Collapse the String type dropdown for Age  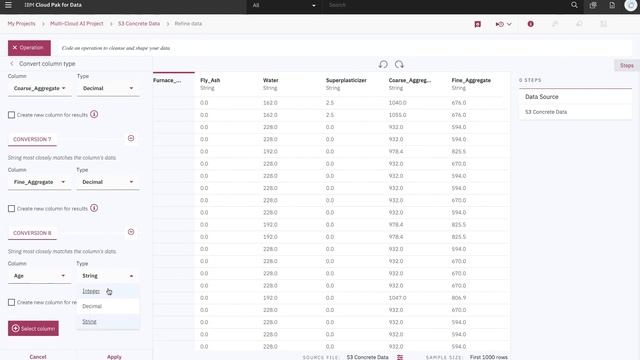coord(108,276)
